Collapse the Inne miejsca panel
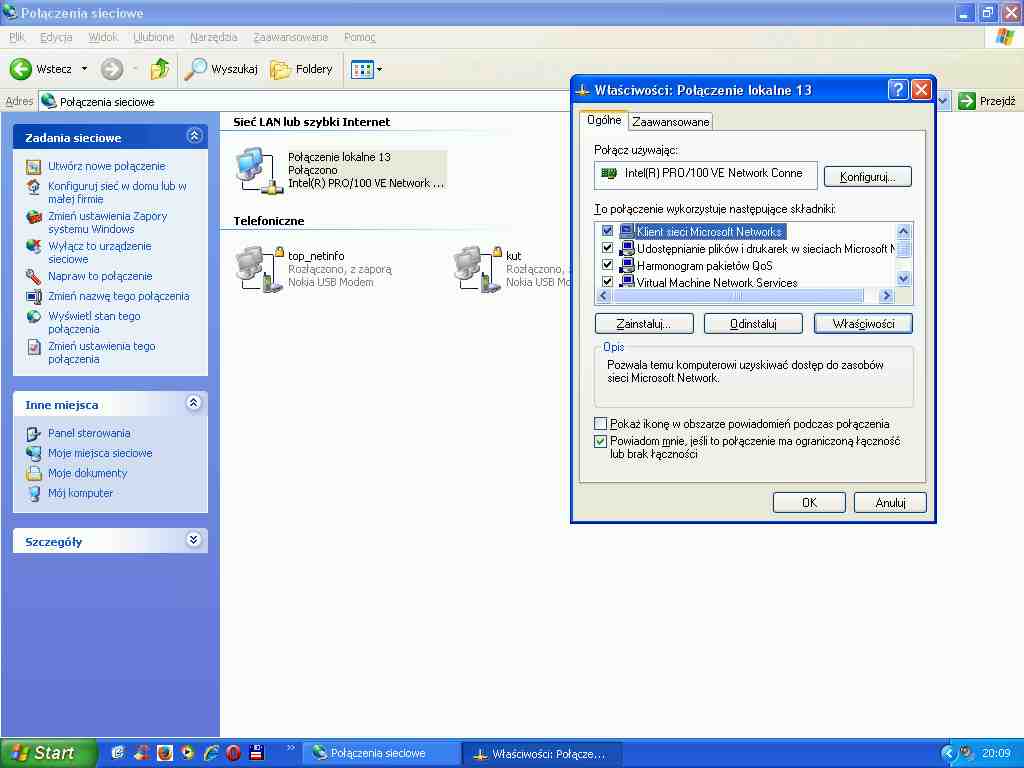This screenshot has height=768, width=1024. tap(194, 403)
